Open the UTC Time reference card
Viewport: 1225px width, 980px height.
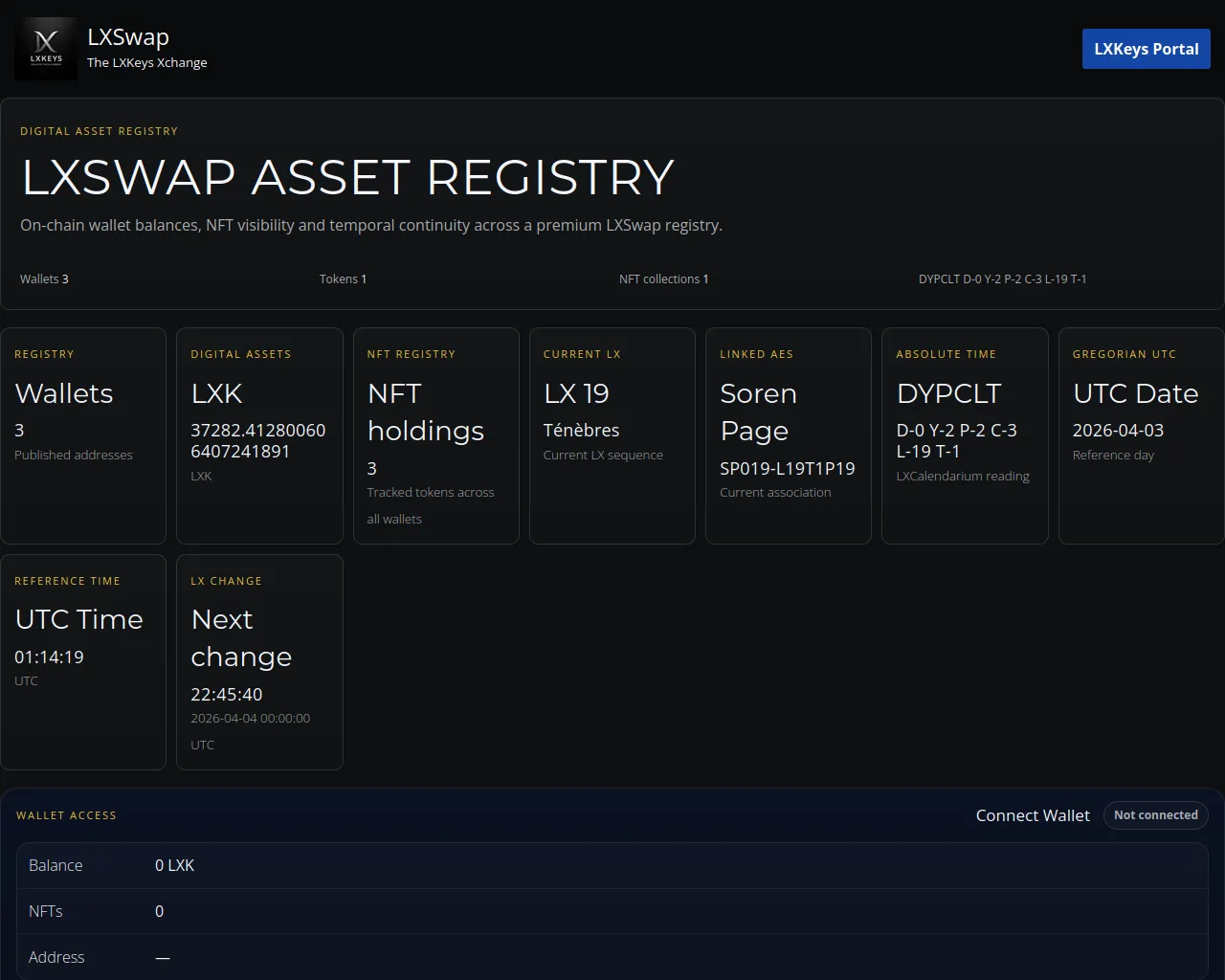click(x=83, y=662)
